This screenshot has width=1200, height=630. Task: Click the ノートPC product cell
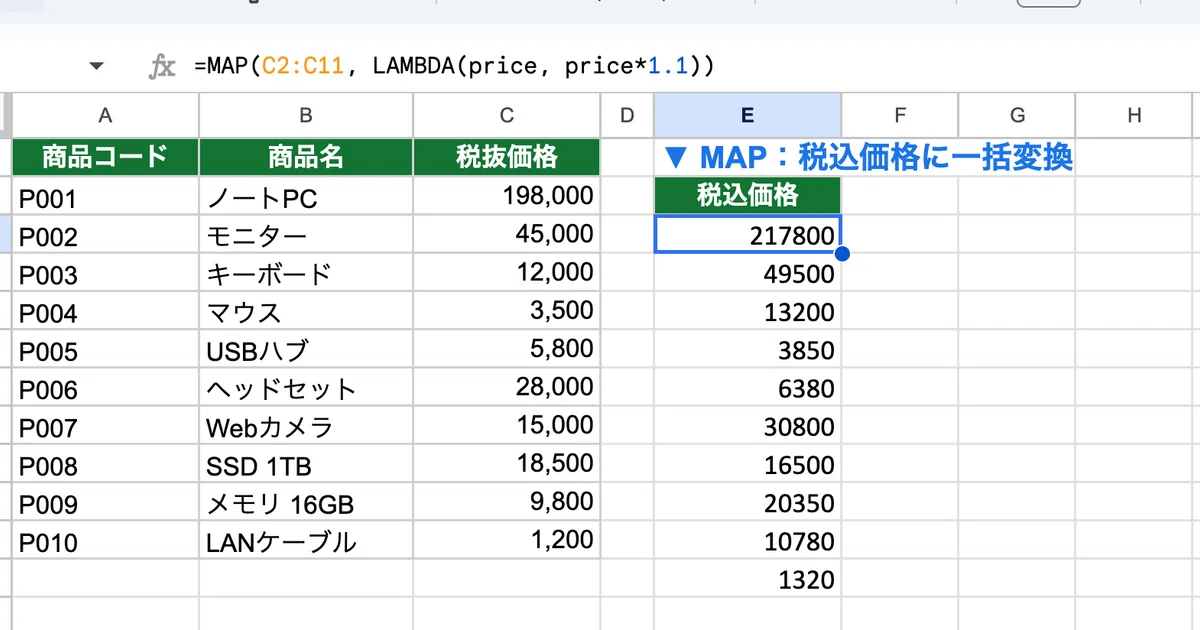click(x=306, y=196)
